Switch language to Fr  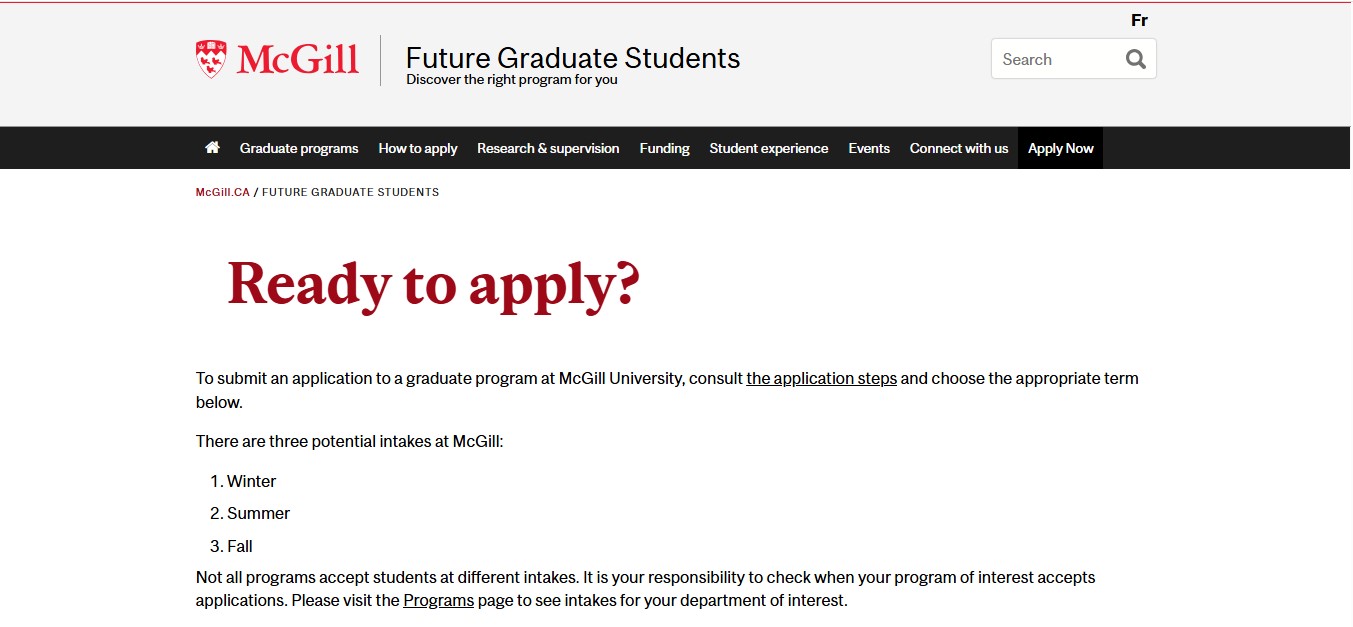click(x=1139, y=21)
